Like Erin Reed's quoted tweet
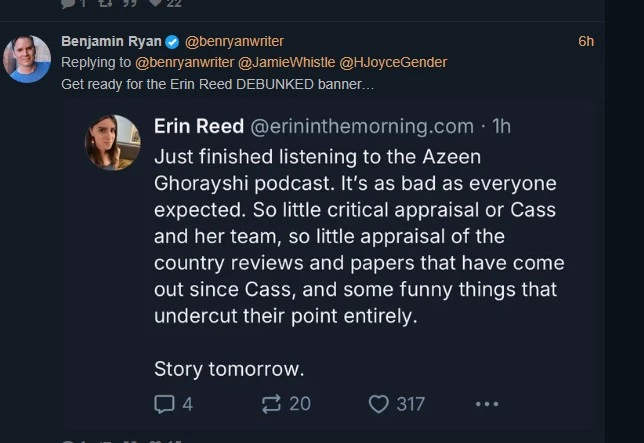Image resolution: width=644 pixels, height=443 pixels. pos(379,404)
